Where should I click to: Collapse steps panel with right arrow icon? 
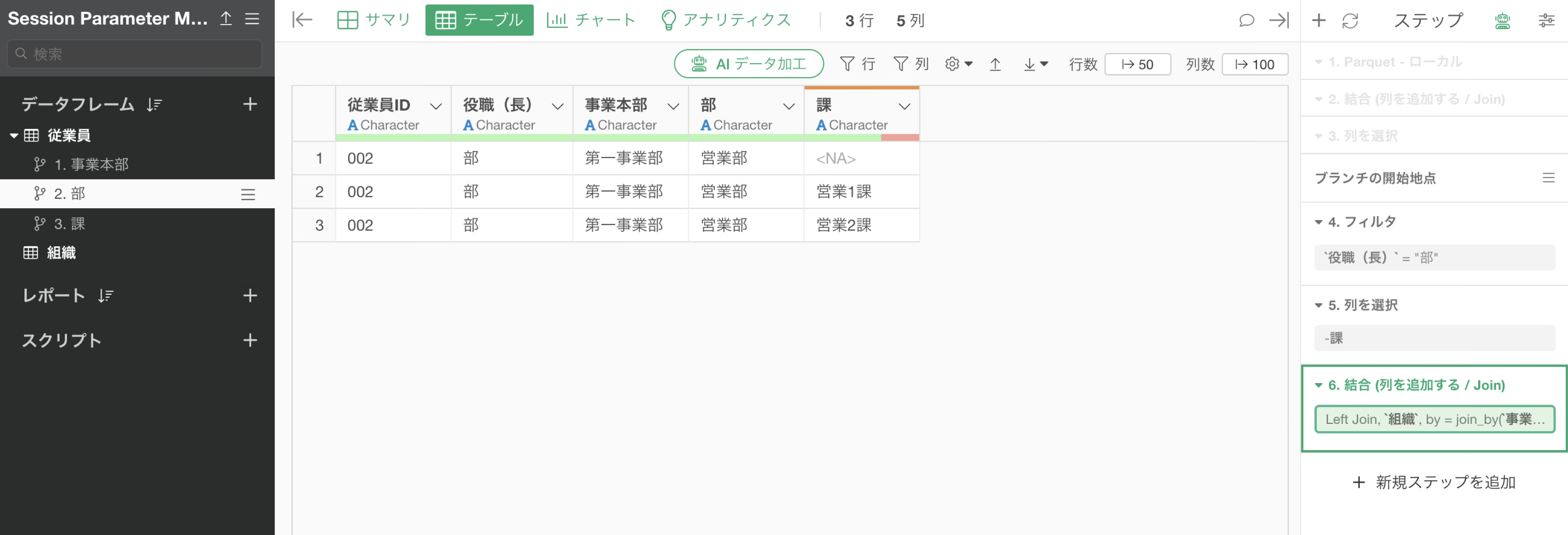point(1278,21)
